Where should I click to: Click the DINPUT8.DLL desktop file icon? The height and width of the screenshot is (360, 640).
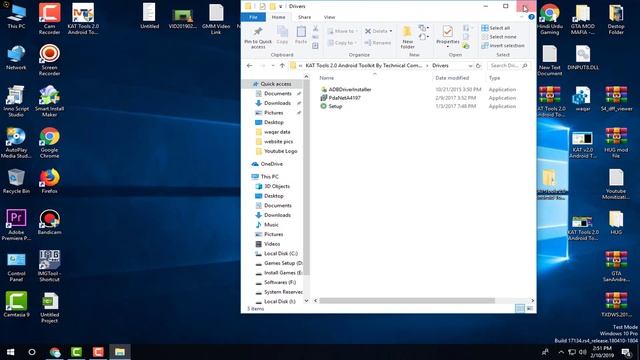(583, 58)
